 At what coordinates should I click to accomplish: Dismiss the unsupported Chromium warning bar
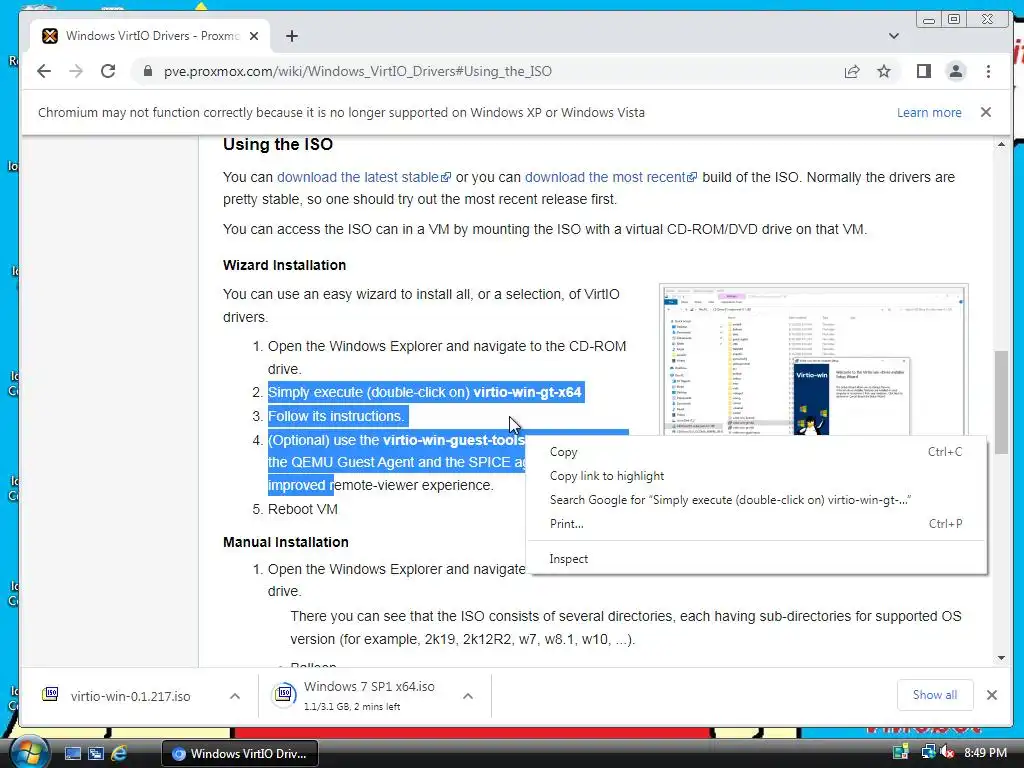coord(985,112)
